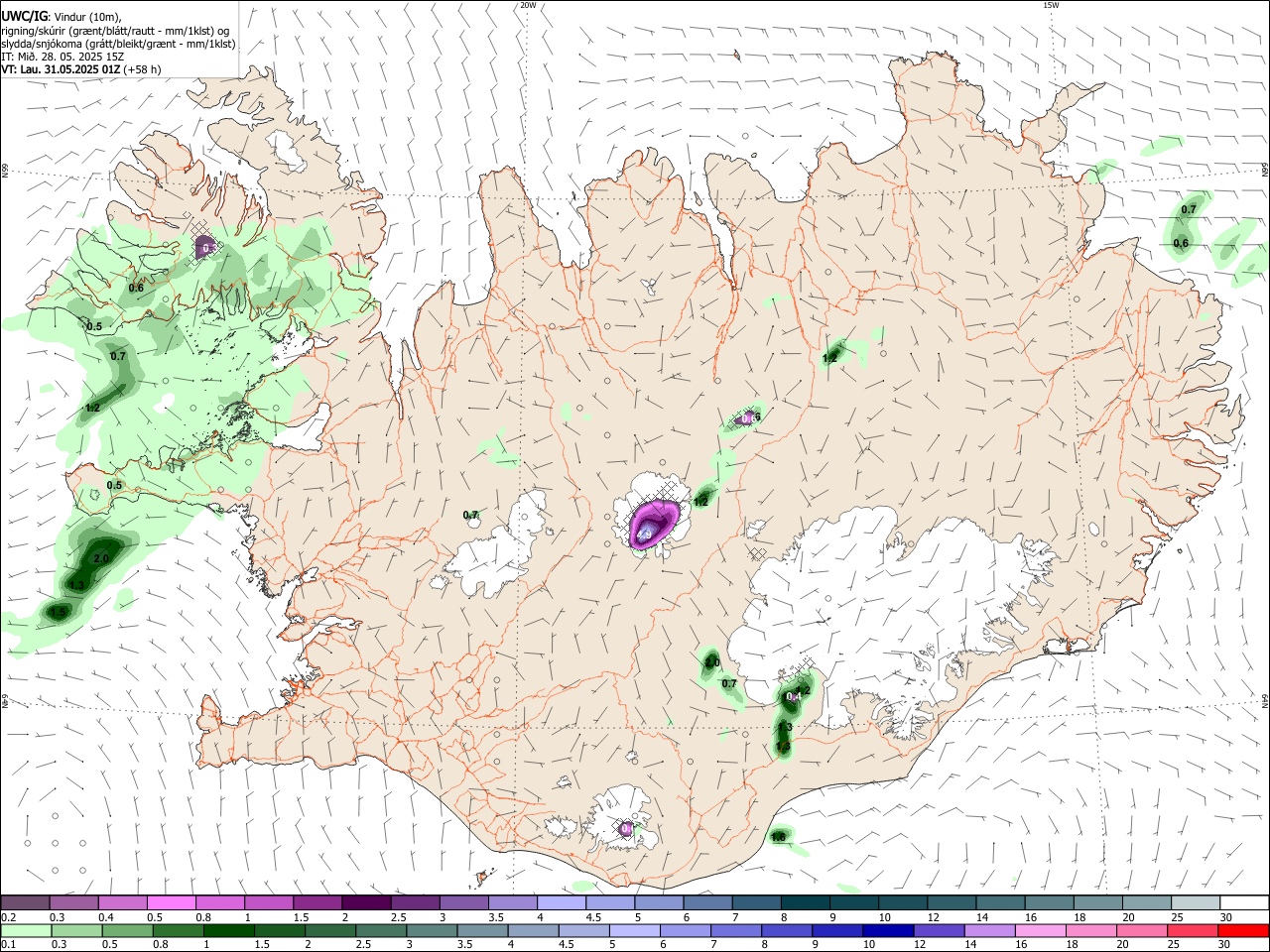
Task: Select the pale grey 25 snow legend swatch
Action: [1196, 902]
